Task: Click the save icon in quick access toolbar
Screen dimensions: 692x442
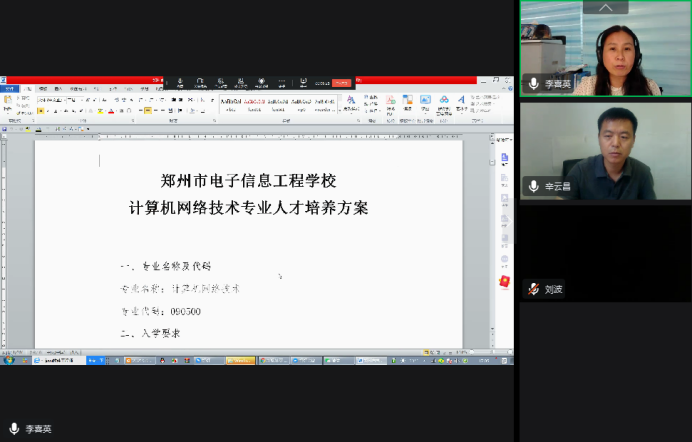Action: [x=5, y=129]
